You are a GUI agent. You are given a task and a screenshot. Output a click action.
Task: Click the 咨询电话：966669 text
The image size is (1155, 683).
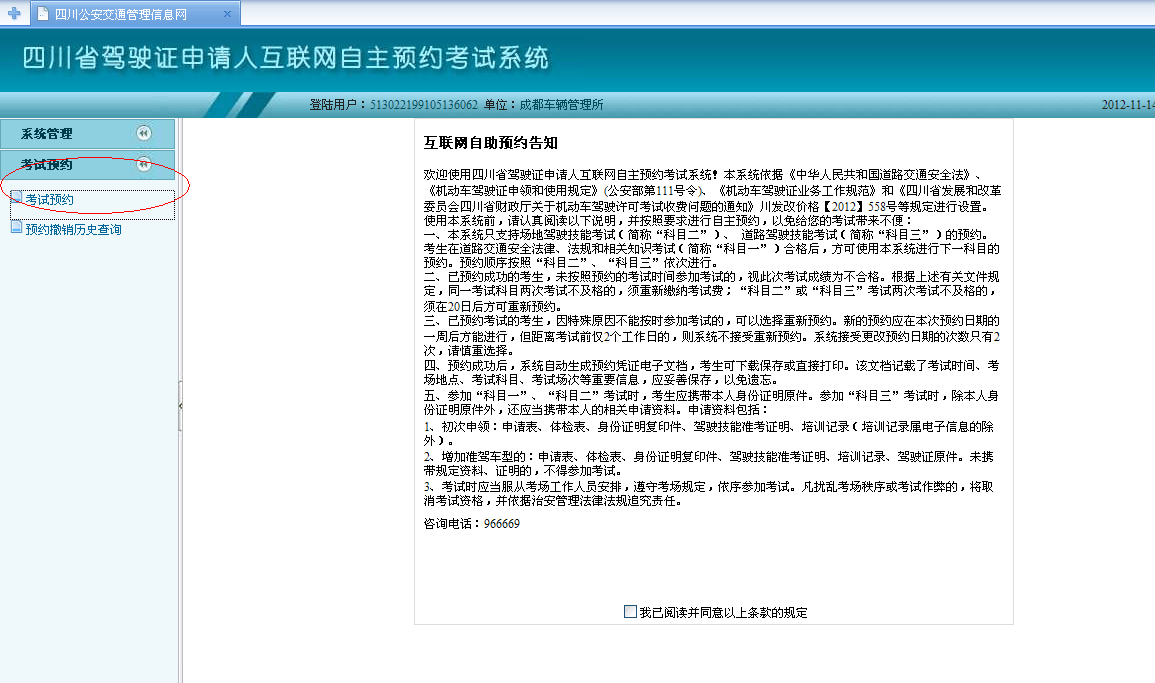[x=471, y=524]
